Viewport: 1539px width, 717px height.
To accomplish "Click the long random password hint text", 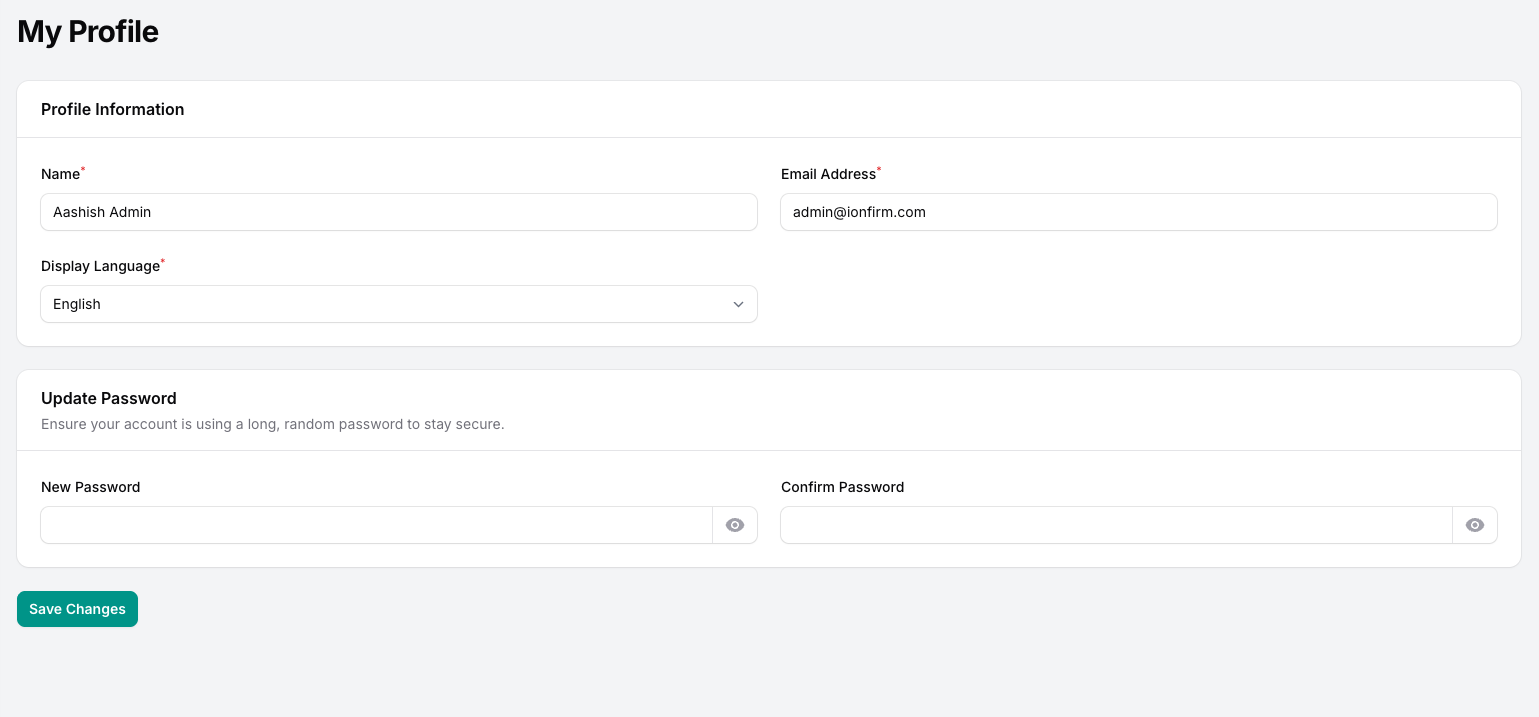I will [x=272, y=424].
